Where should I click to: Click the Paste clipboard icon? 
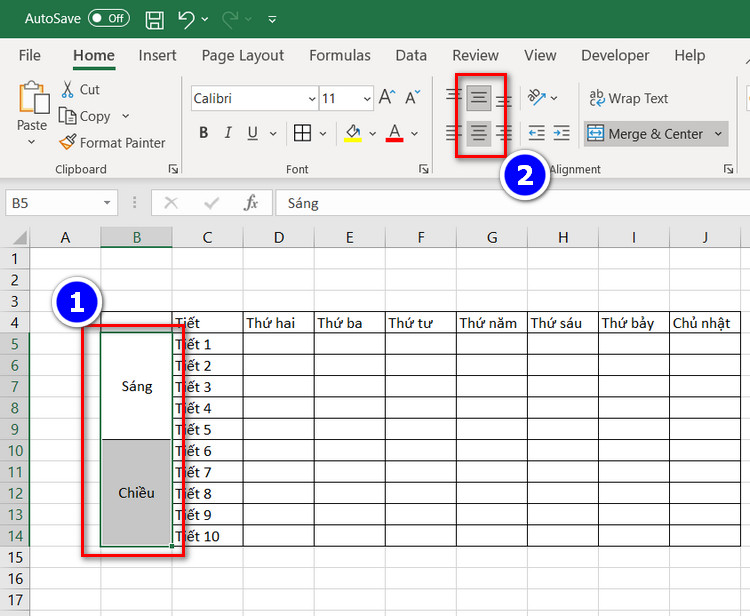tap(33, 98)
